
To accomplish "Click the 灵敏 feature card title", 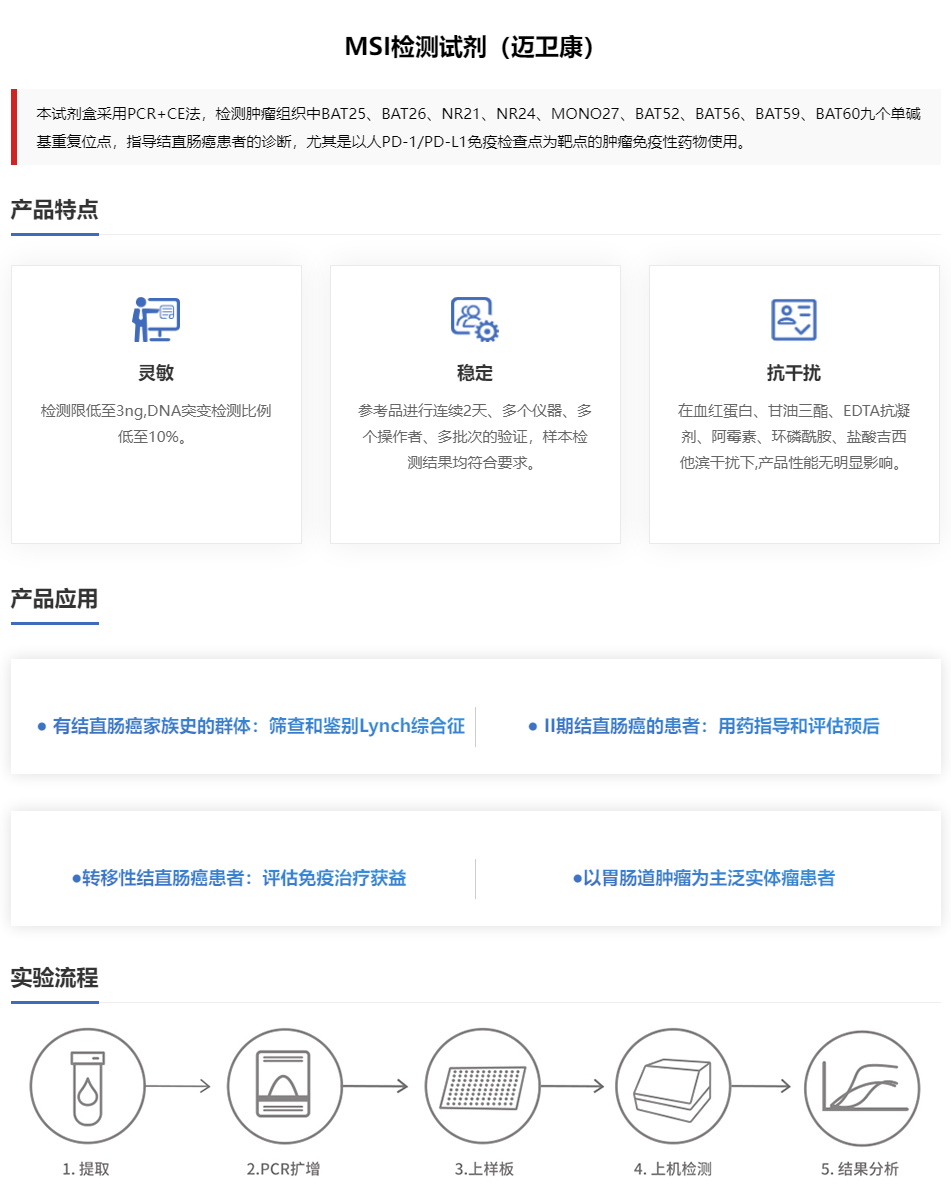I will click(156, 373).
